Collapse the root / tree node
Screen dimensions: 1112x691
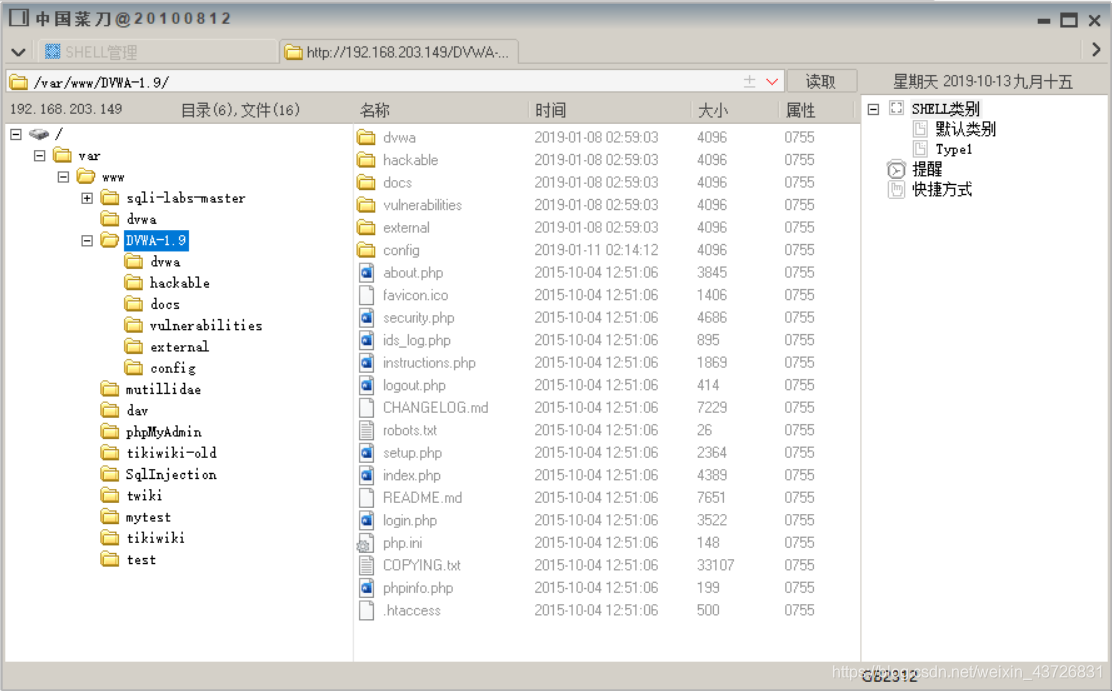coord(16,134)
